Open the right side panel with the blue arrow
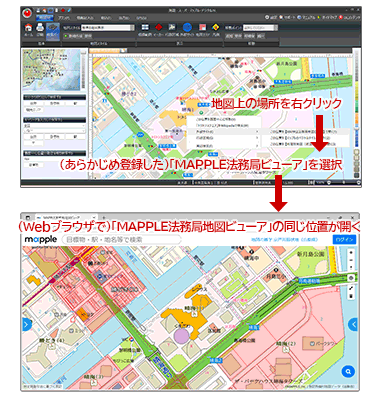380x400 pixels. pyautogui.click(x=353, y=324)
